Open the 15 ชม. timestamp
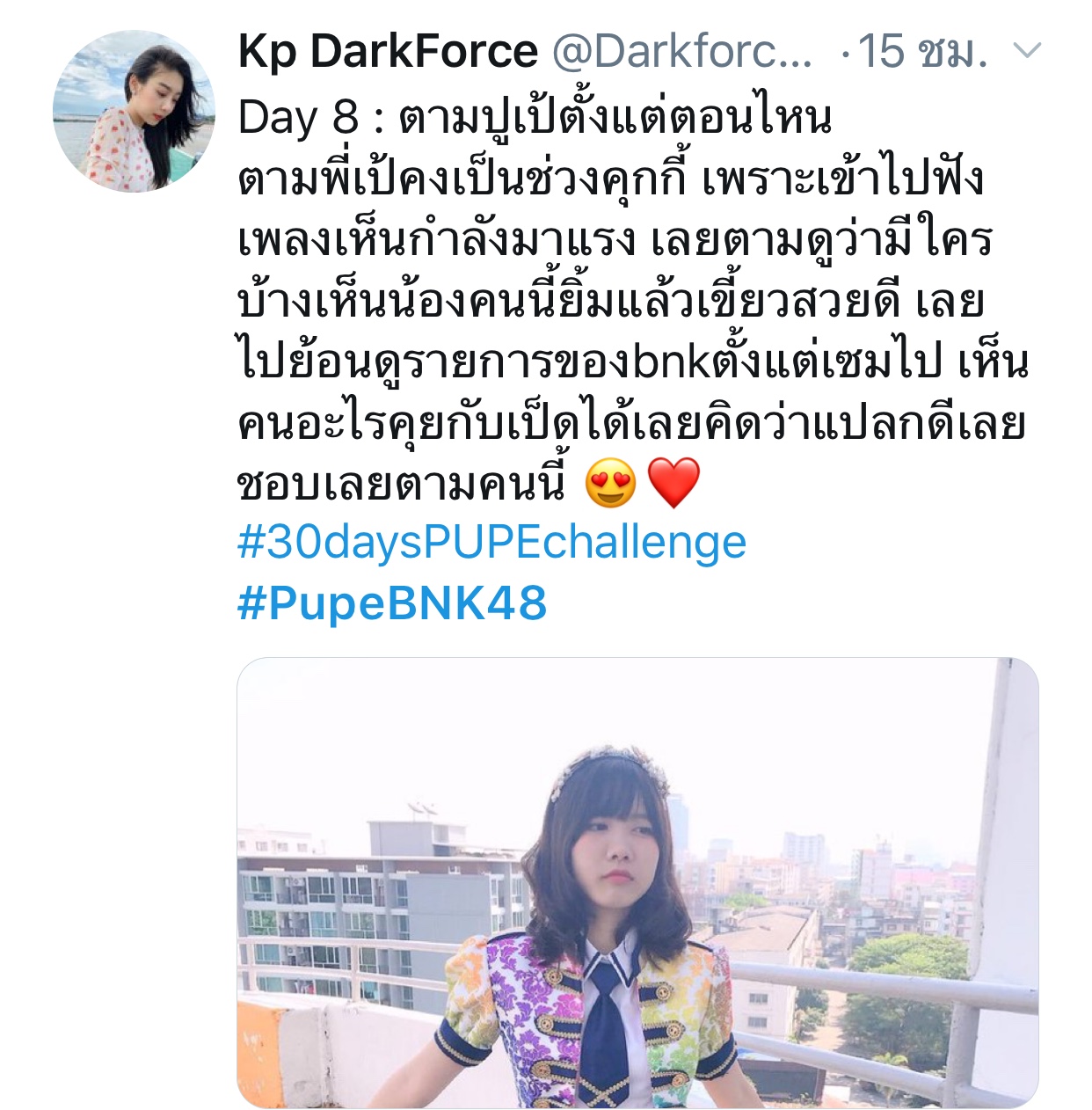 (x=922, y=51)
